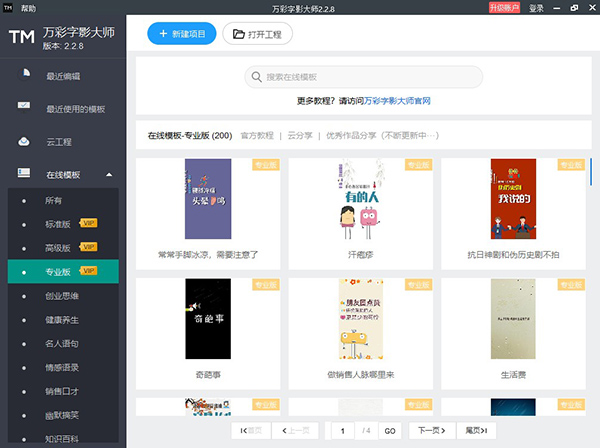Select the 幽默搞笑 category
Viewport: 600px width, 448px height.
(x=63, y=415)
